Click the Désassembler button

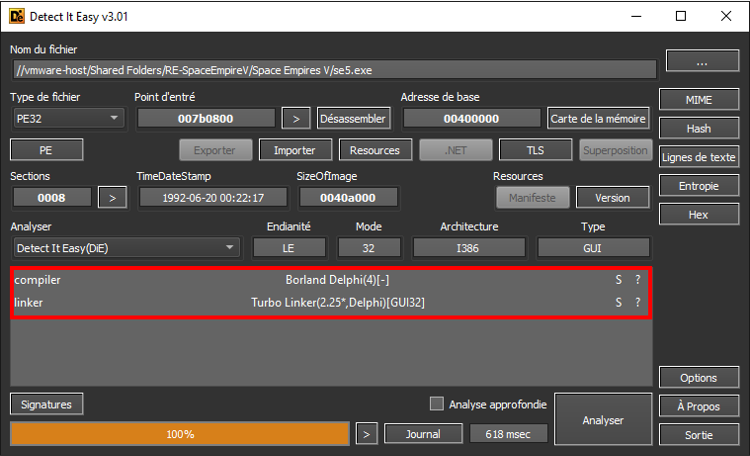(353, 119)
